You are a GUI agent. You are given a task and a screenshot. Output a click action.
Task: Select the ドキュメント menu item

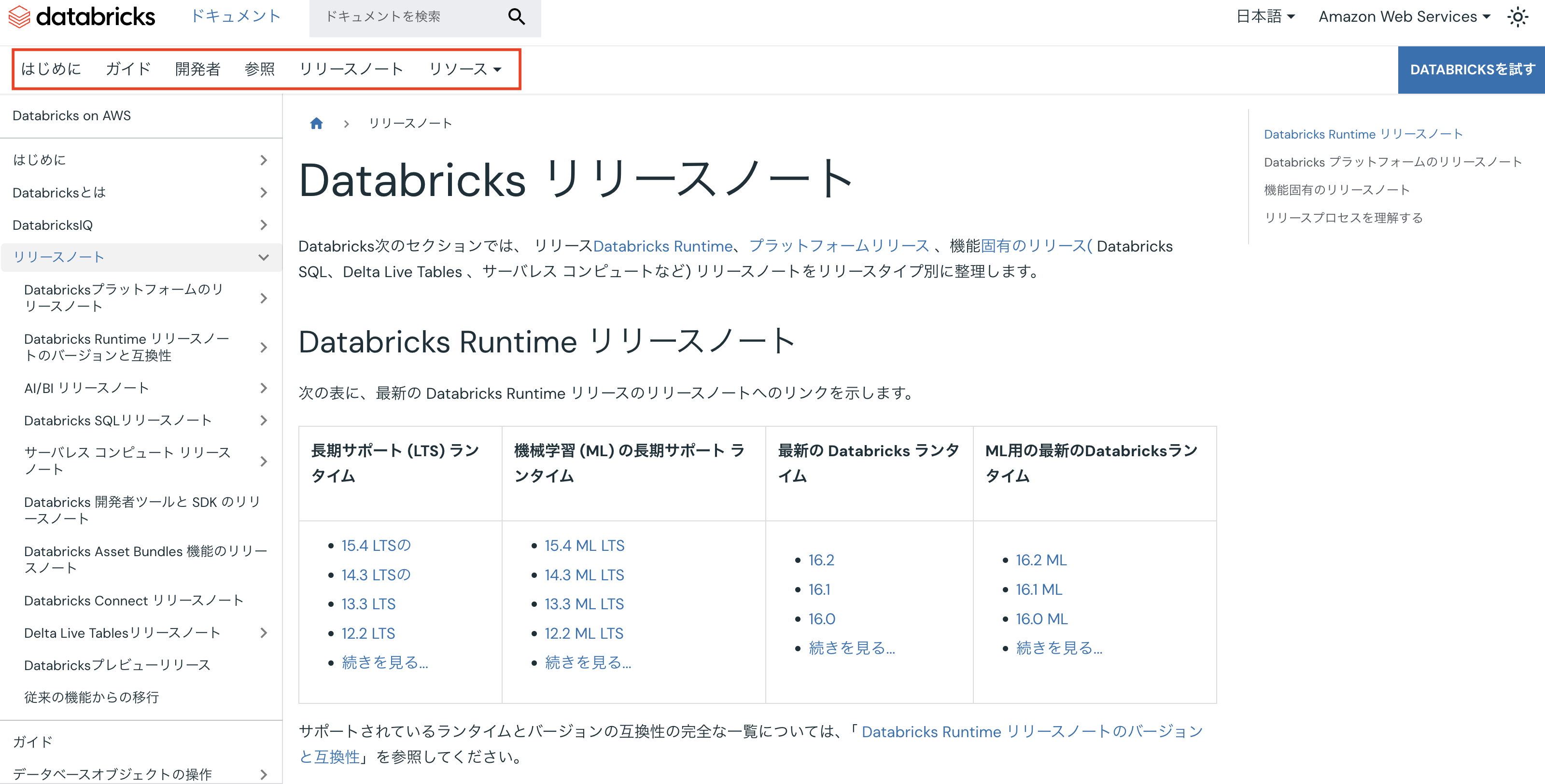(x=236, y=16)
